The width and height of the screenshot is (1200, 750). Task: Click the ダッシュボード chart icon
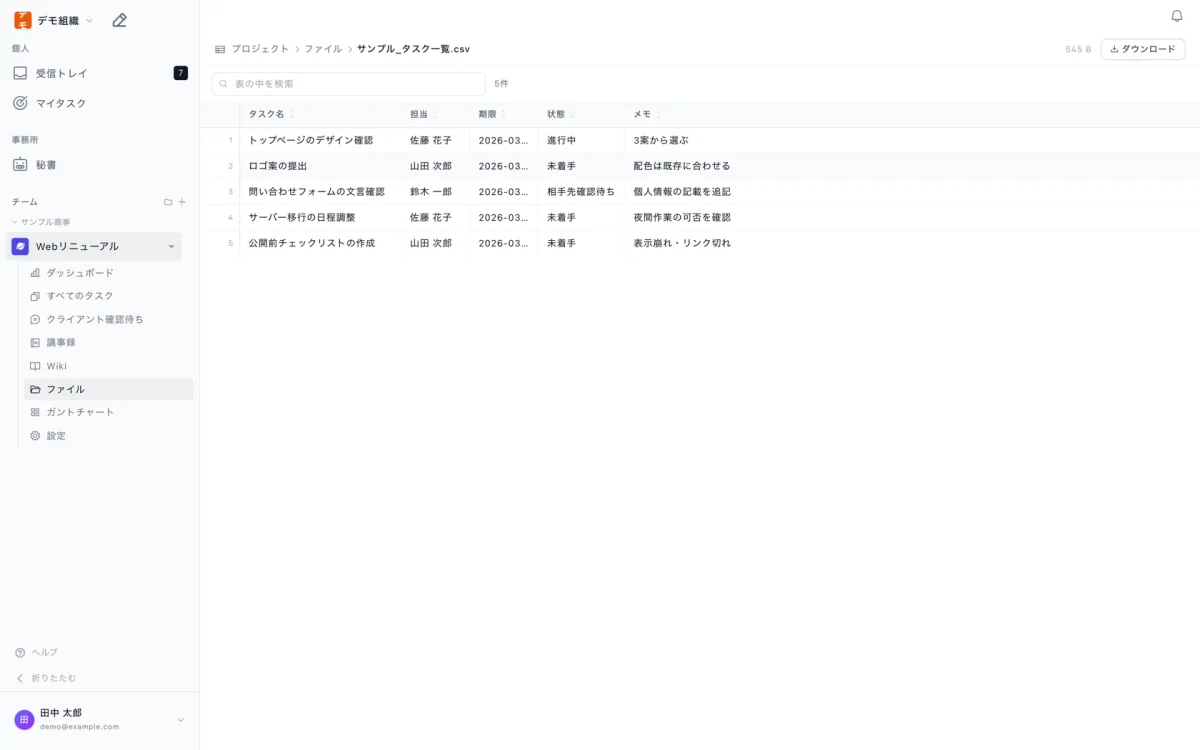(35, 273)
